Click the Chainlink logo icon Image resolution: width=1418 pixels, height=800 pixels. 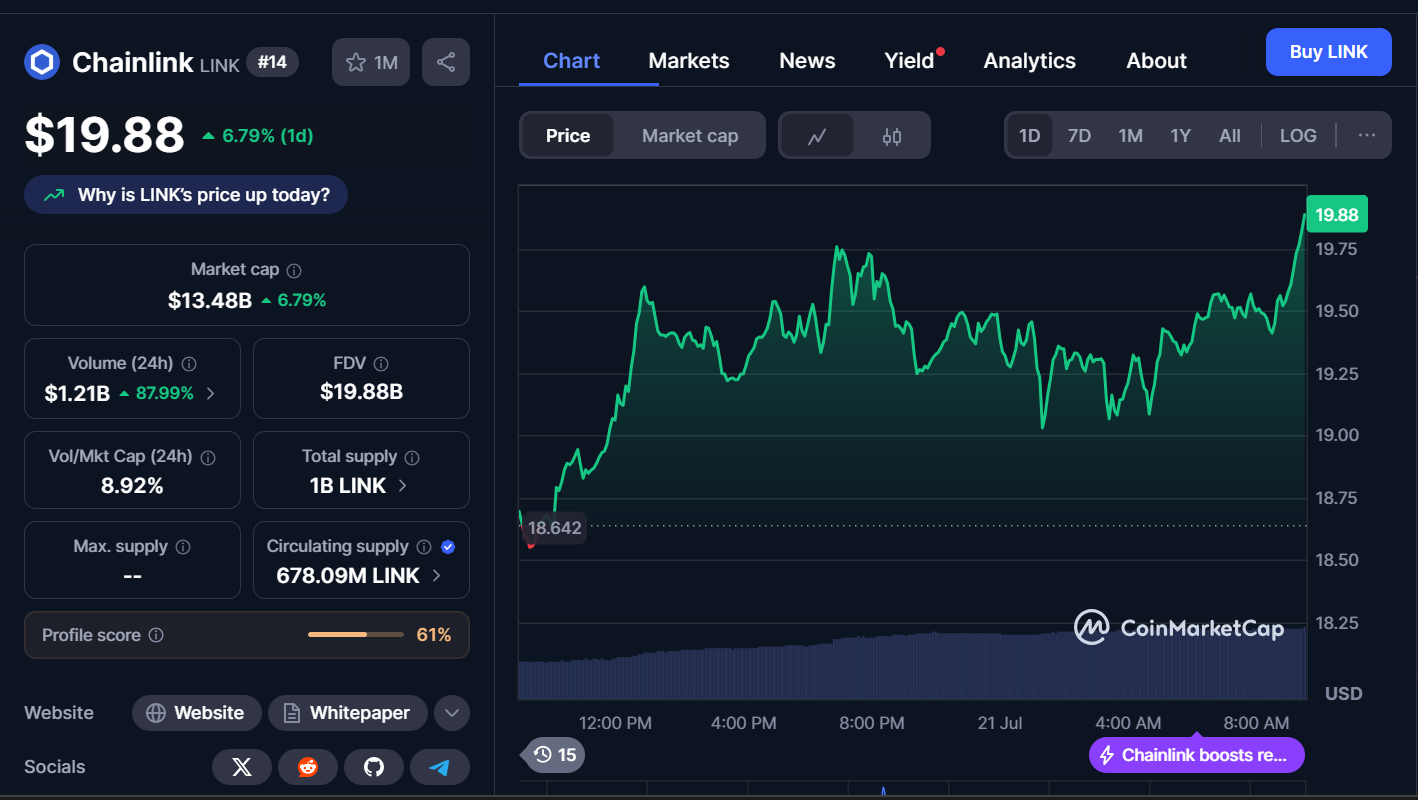click(42, 62)
